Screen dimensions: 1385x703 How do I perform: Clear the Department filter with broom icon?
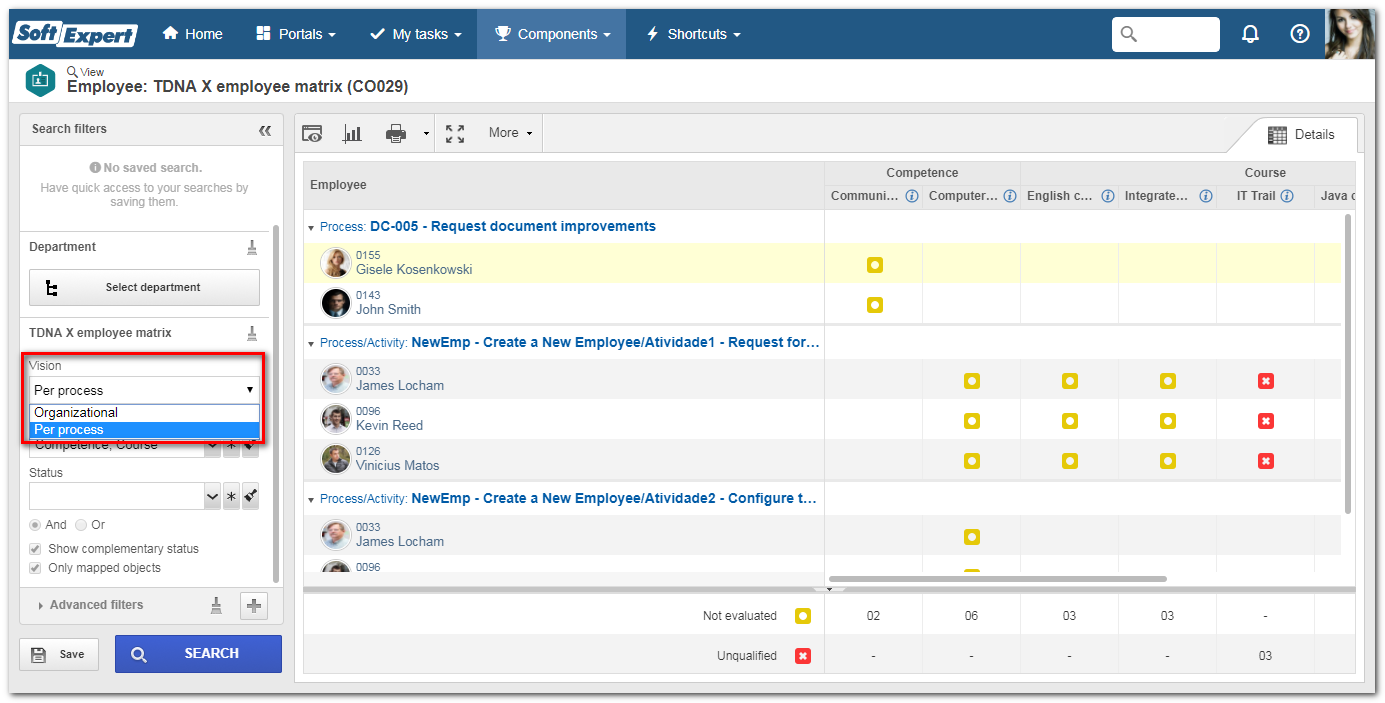click(252, 247)
